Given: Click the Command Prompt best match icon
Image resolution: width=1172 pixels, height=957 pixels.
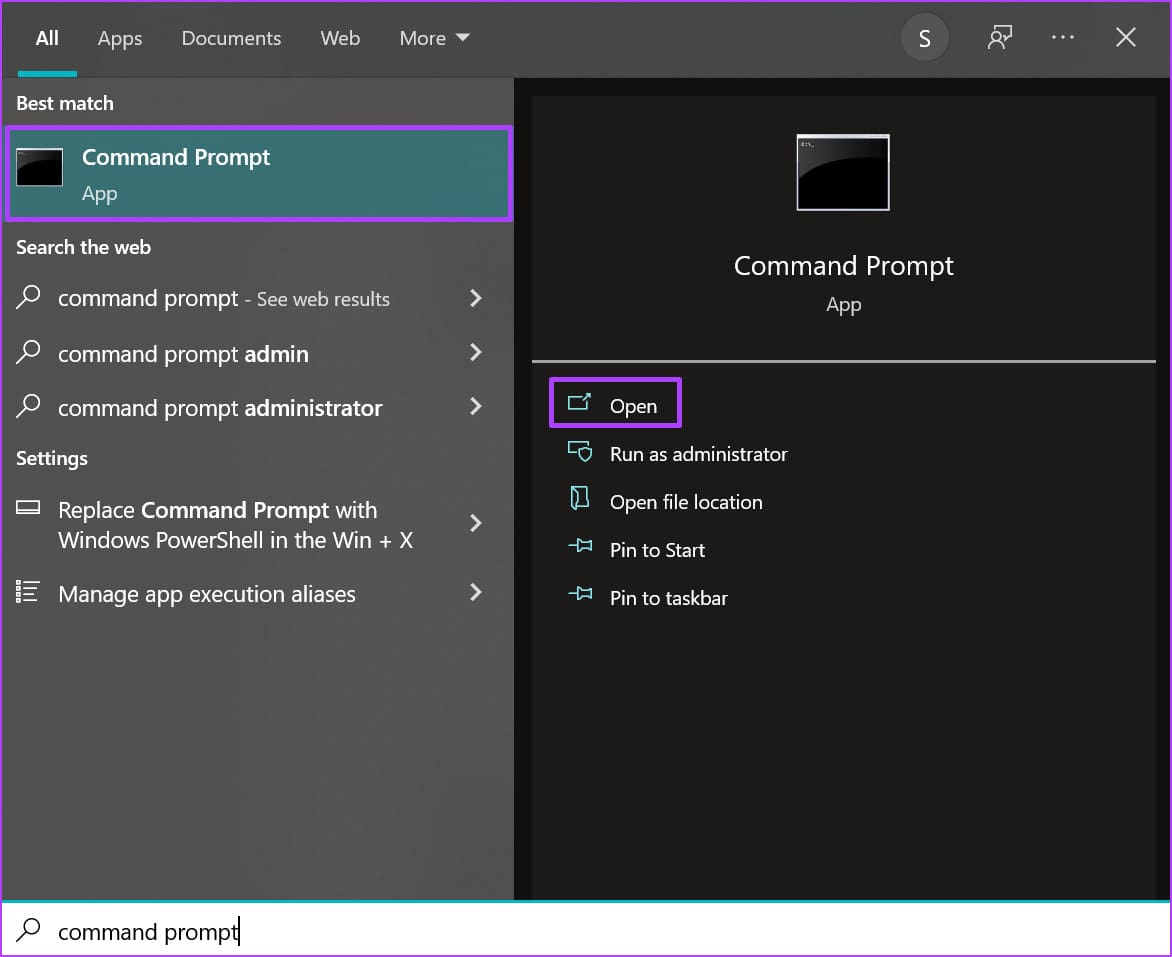Looking at the screenshot, I should 40,167.
